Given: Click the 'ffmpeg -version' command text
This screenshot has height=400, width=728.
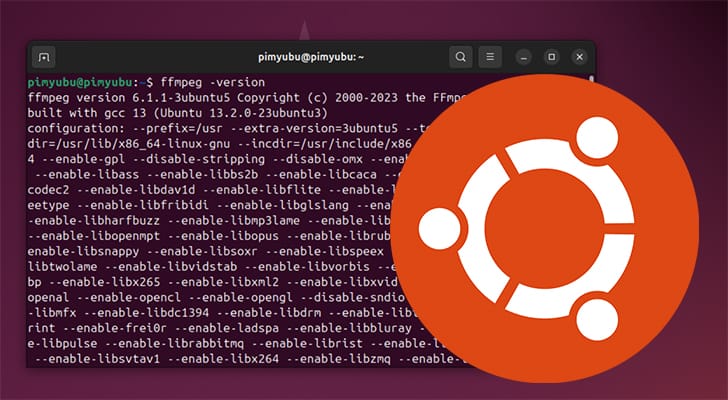Looking at the screenshot, I should [213, 83].
